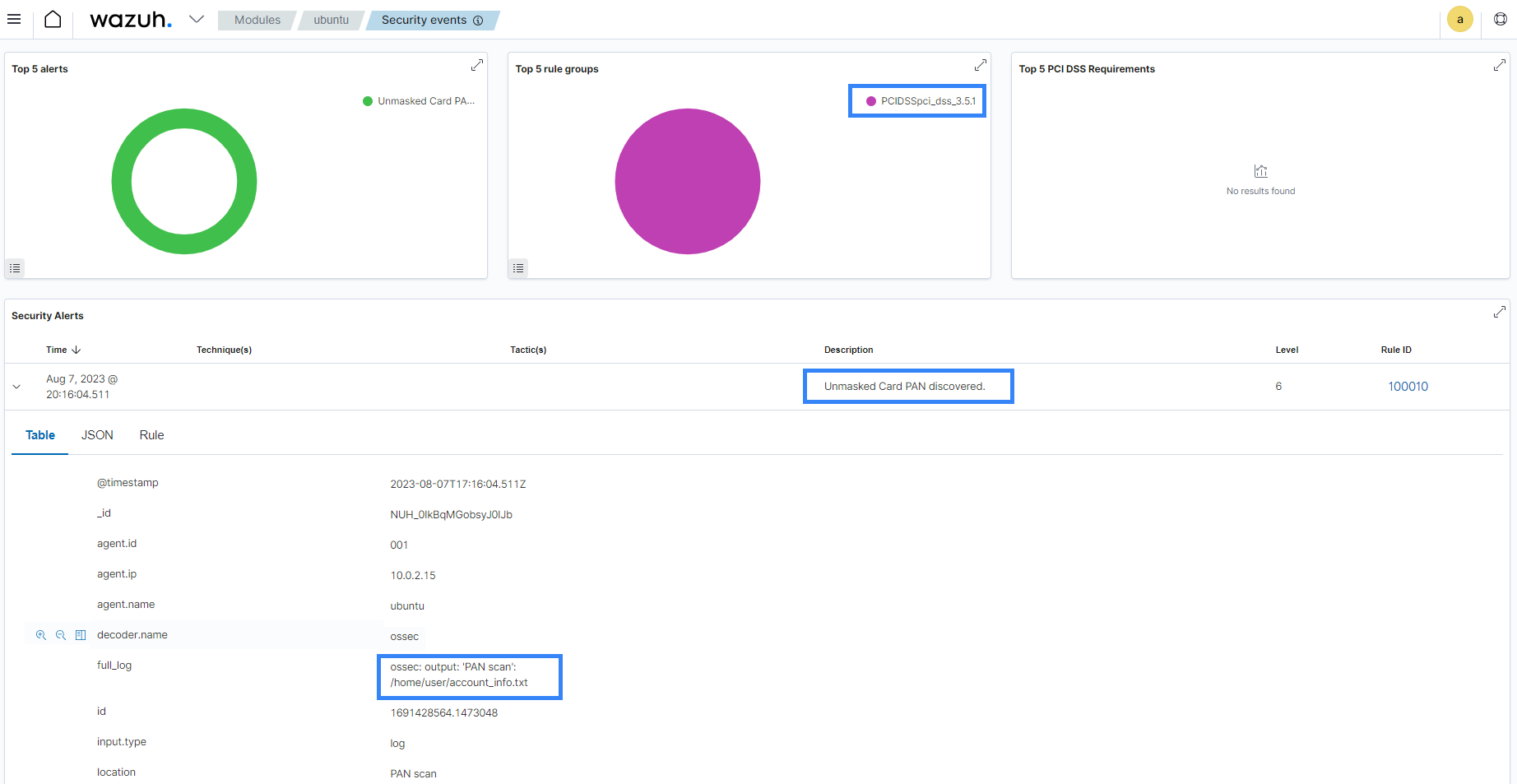Expand the Top 5 alerts panel
This screenshot has height=784, width=1517.
pos(476,65)
